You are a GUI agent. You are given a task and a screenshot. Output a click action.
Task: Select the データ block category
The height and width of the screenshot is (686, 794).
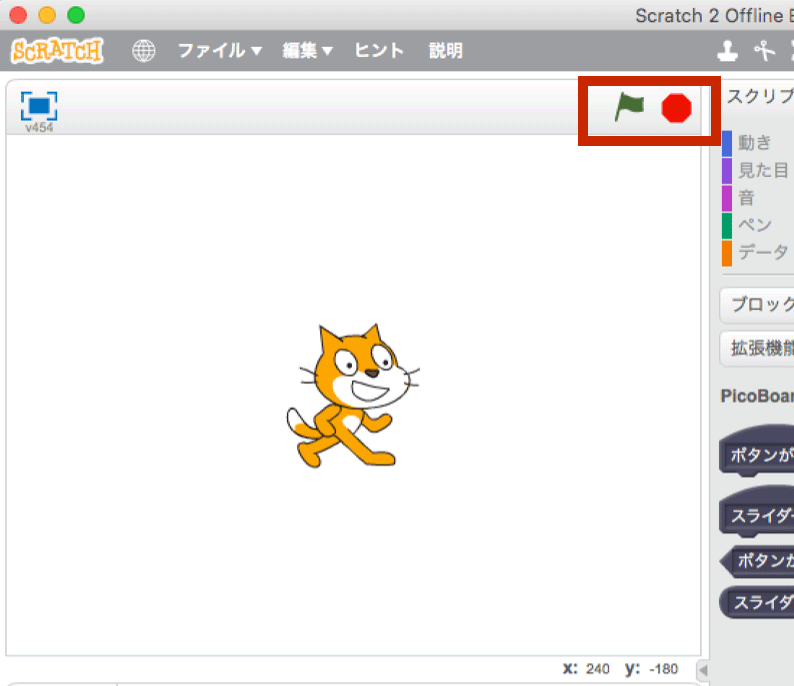763,252
